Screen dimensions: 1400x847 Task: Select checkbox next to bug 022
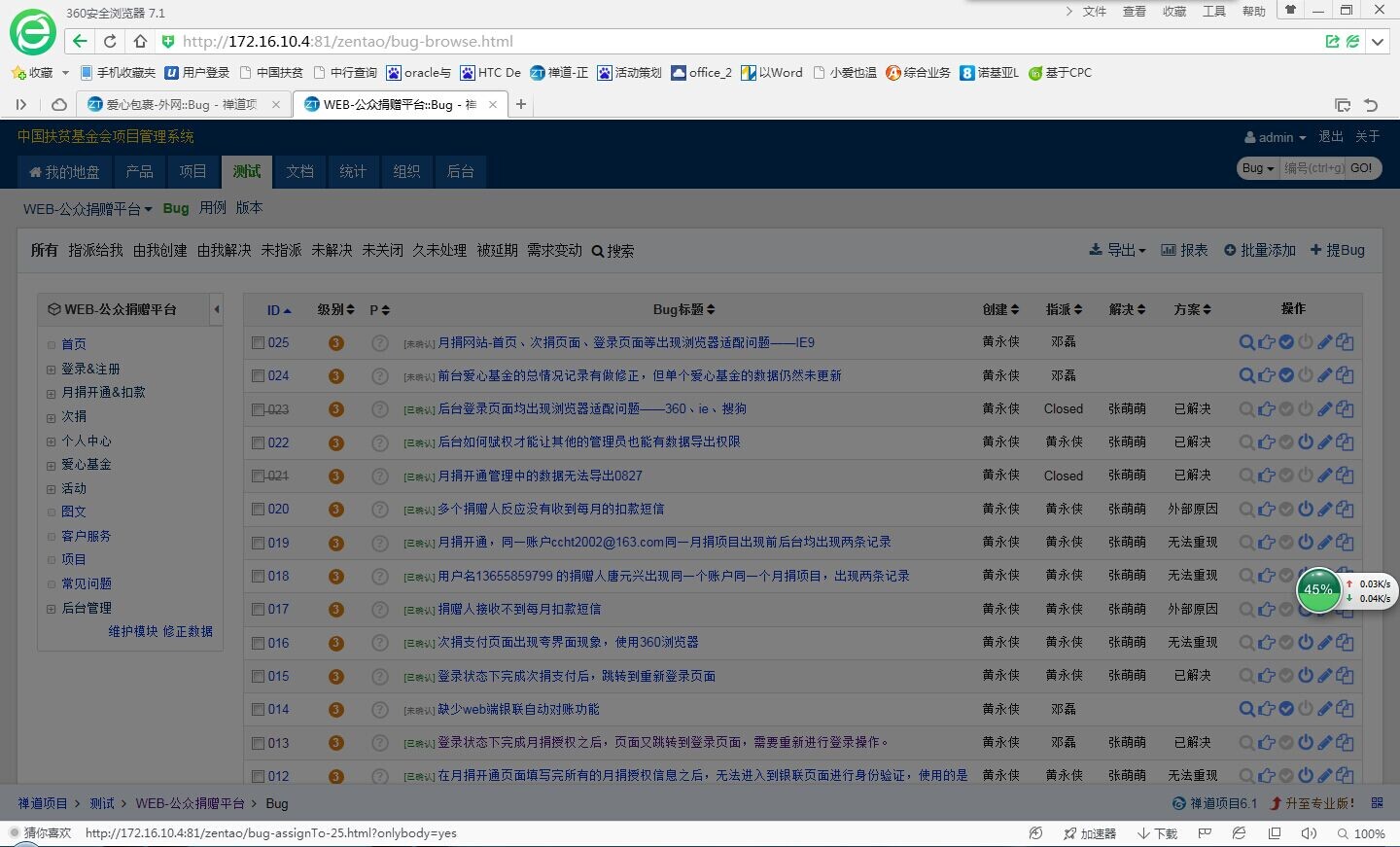pos(258,442)
